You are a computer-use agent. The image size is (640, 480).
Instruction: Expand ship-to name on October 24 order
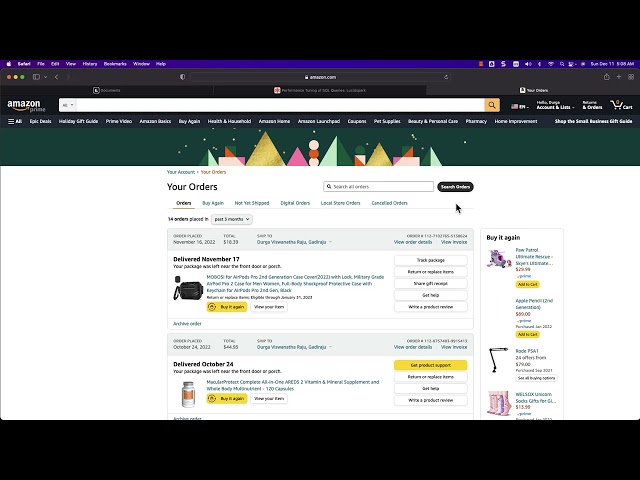point(294,347)
